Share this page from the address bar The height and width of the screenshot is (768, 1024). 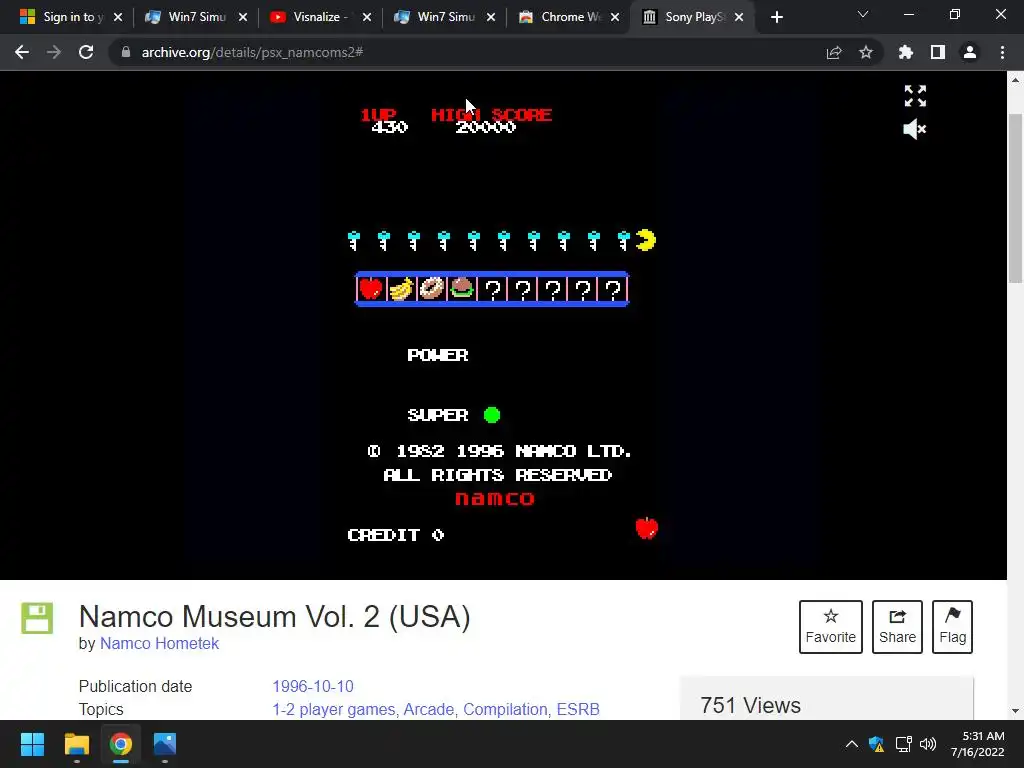[x=834, y=52]
